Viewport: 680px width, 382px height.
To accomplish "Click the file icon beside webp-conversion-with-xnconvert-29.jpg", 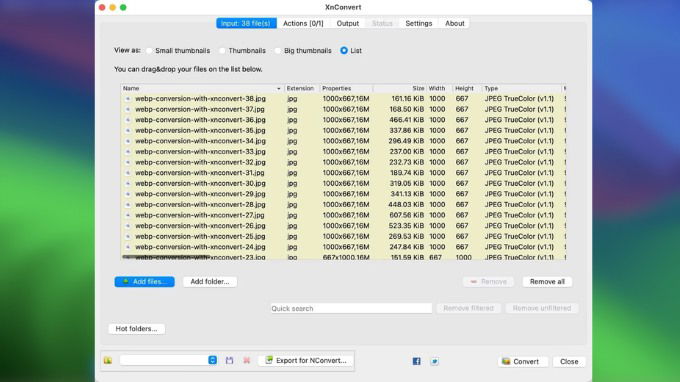I will click(x=128, y=194).
